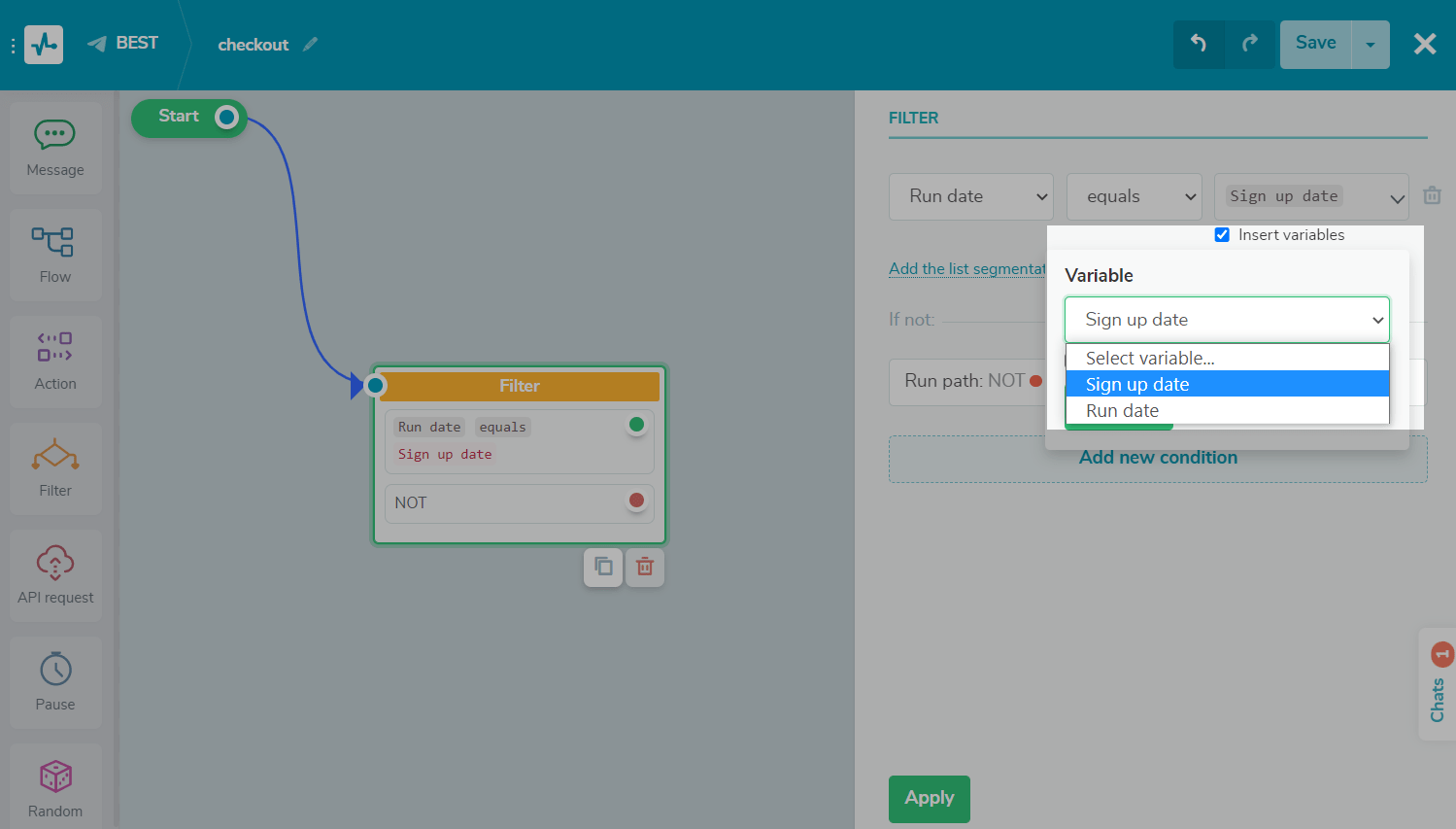
Task: Choose the Action block icon
Action: [x=54, y=348]
